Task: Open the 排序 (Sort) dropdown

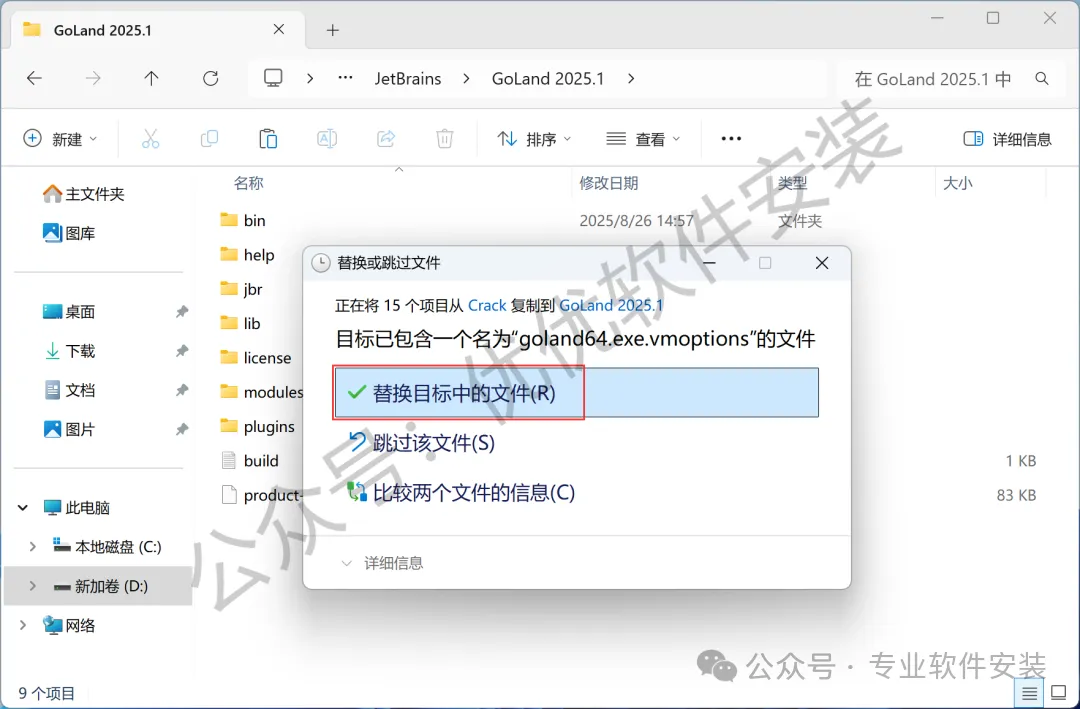Action: (x=534, y=139)
